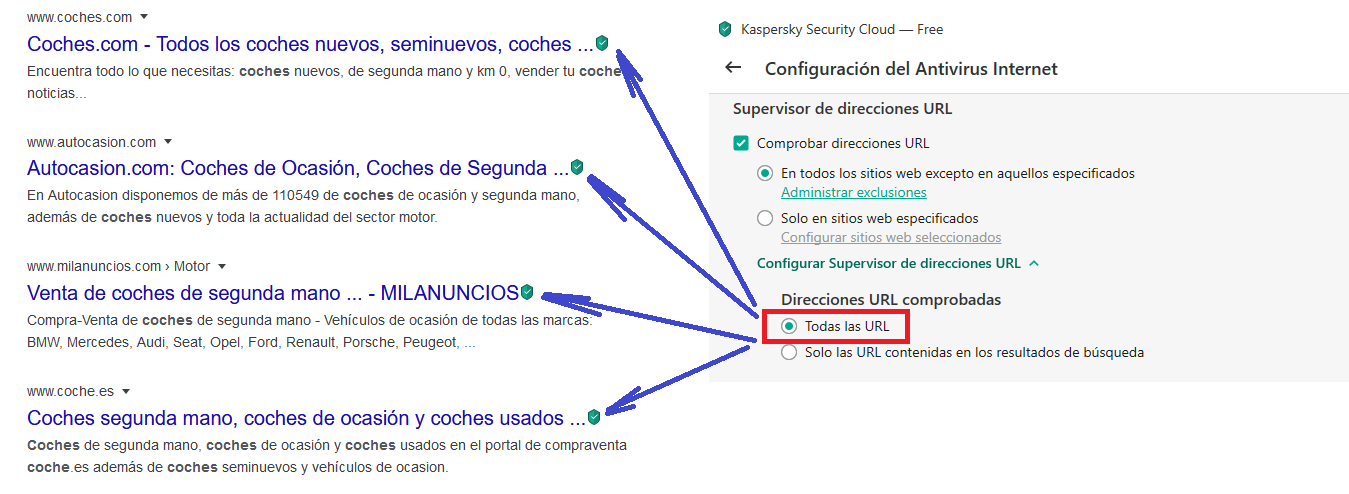The image size is (1349, 494).
Task: Select Todas las URL radio button
Action: tap(789, 326)
